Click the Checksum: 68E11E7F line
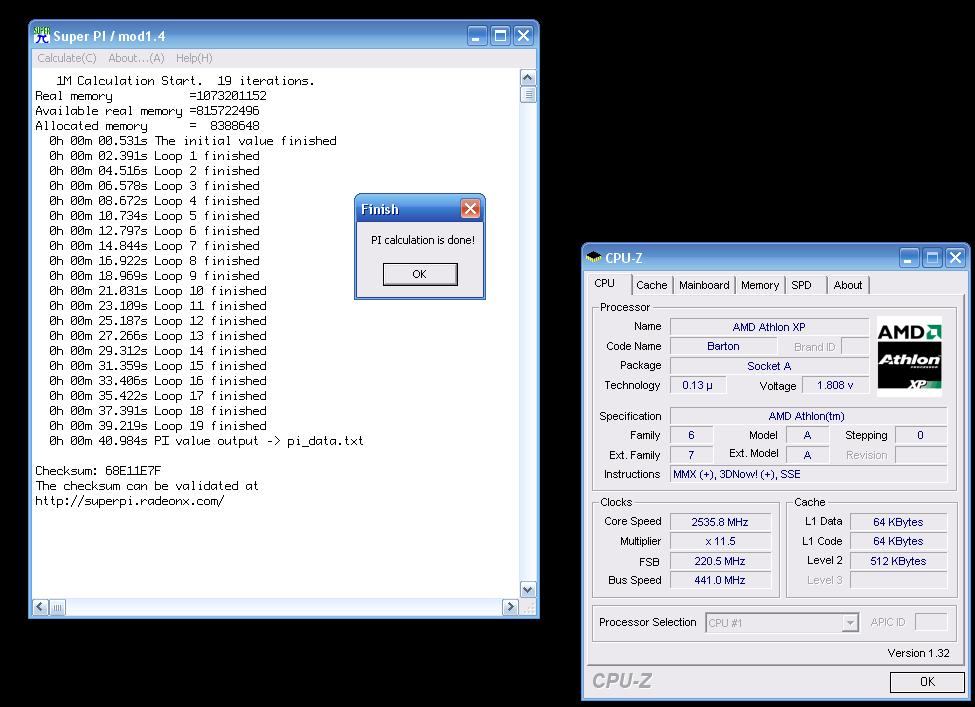The image size is (975, 707). tap(98, 471)
